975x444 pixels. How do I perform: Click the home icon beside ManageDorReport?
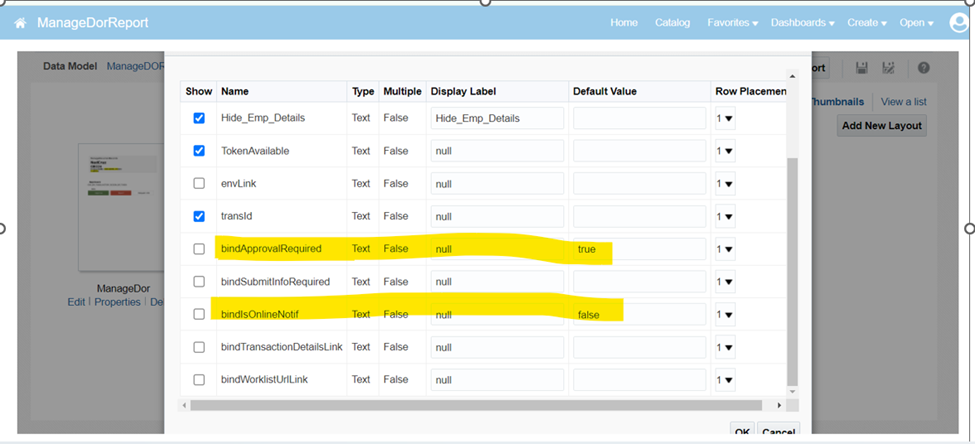(21, 23)
